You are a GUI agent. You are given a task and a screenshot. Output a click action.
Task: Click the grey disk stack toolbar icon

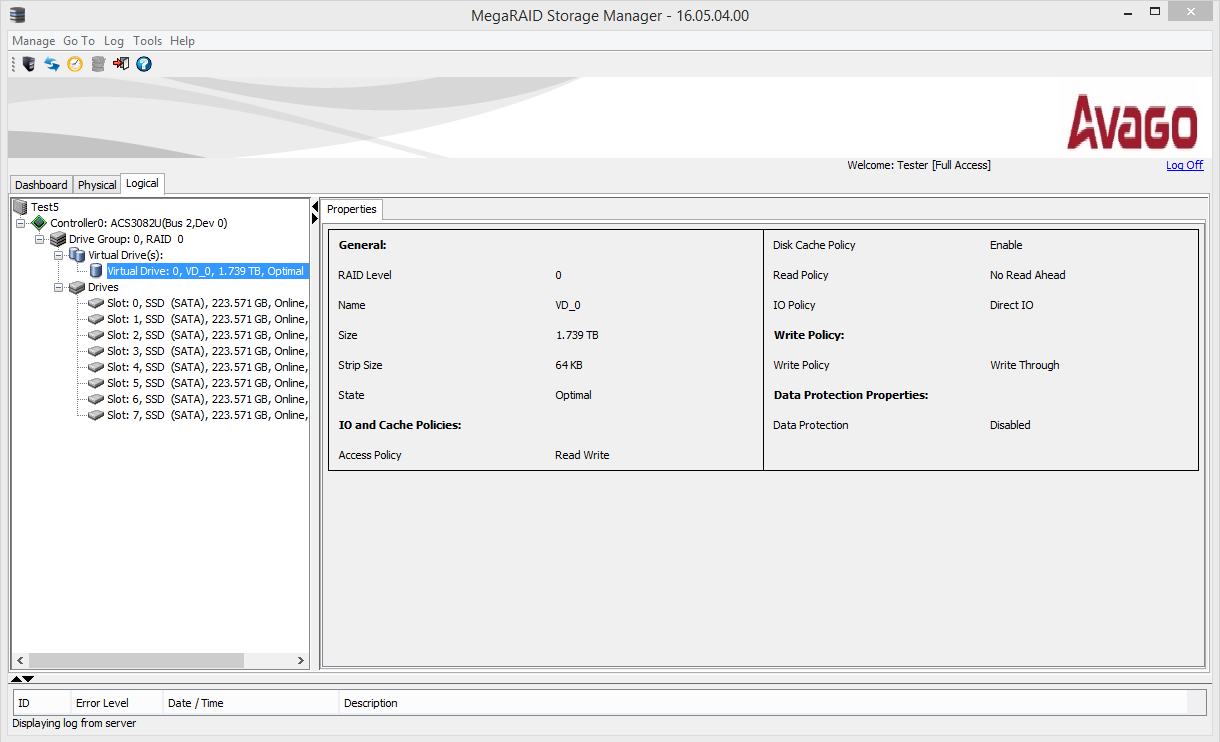98,64
